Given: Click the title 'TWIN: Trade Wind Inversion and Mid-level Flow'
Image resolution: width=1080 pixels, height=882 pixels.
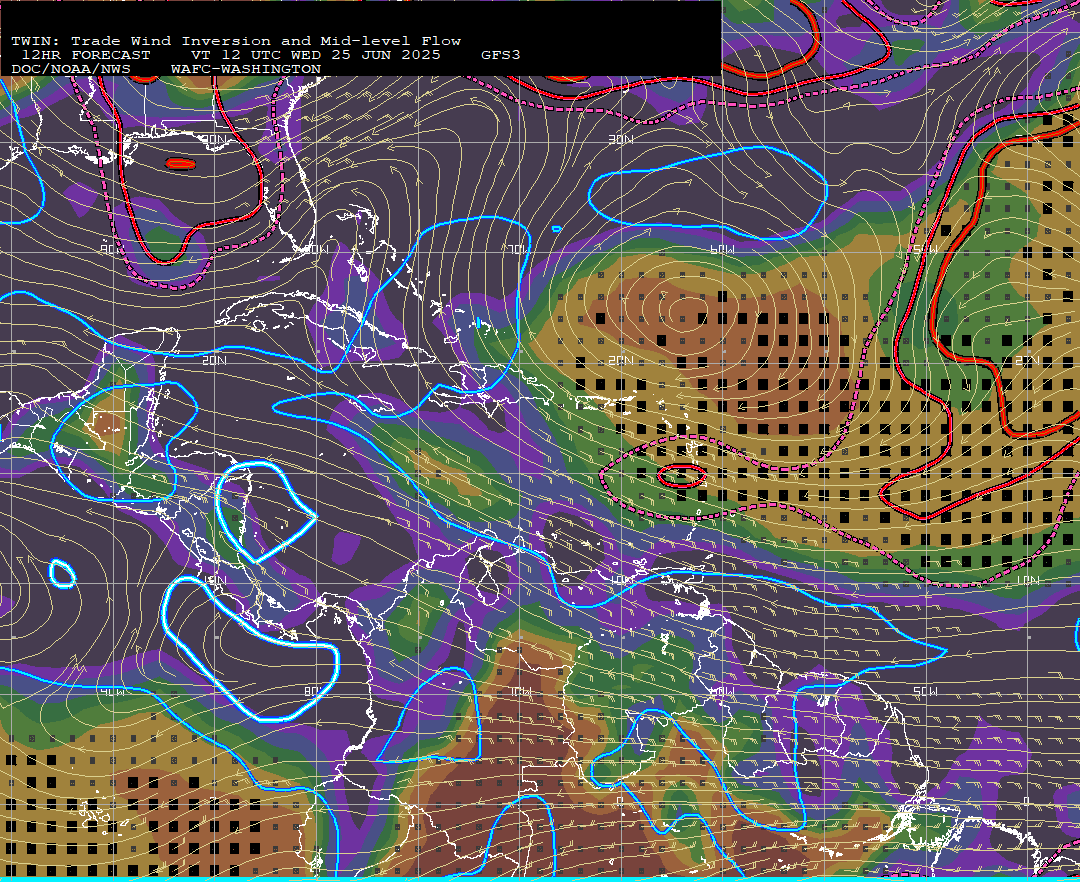Looking at the screenshot, I should click(x=236, y=41).
